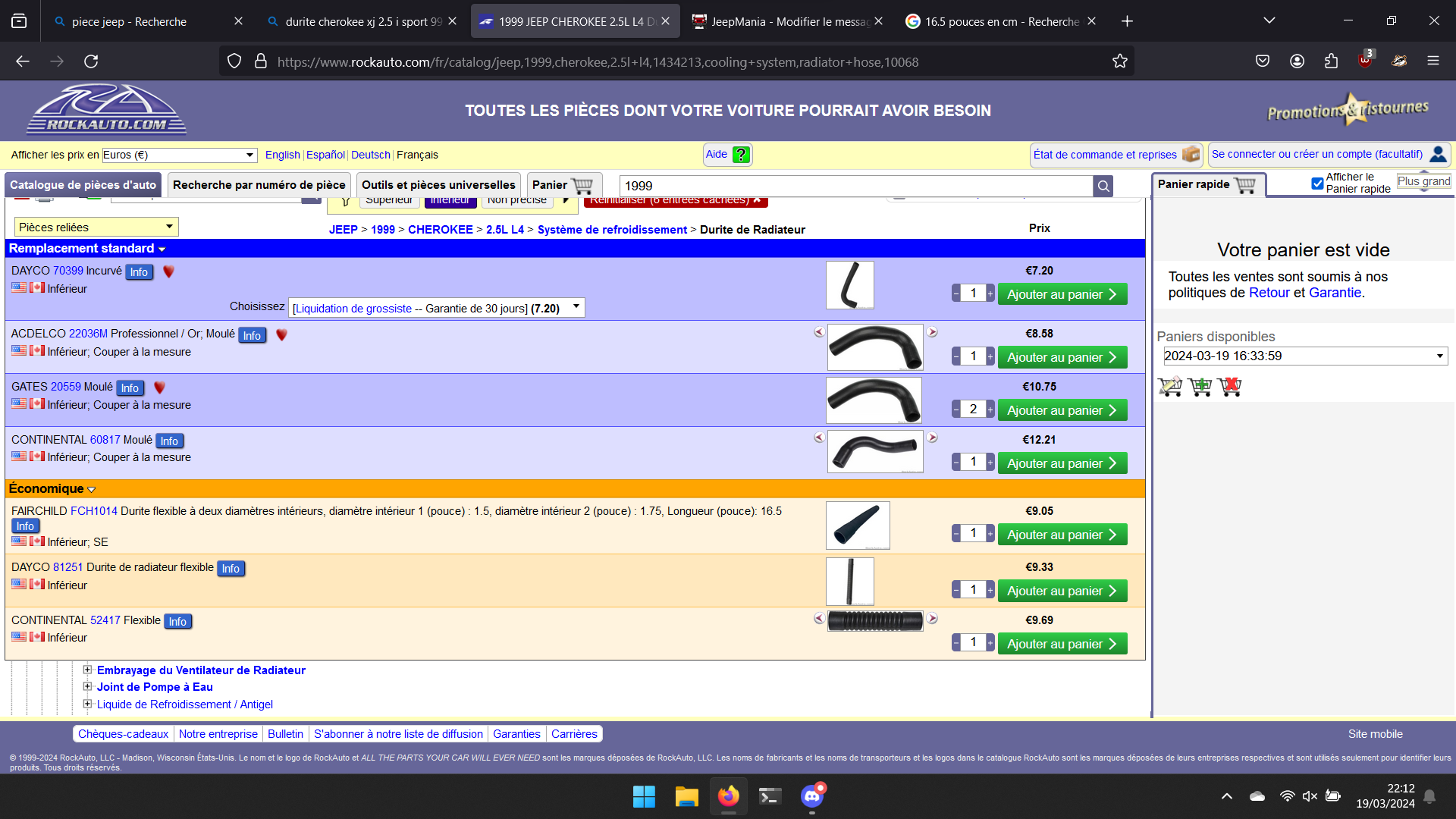Click the Windows Start button

tap(644, 796)
